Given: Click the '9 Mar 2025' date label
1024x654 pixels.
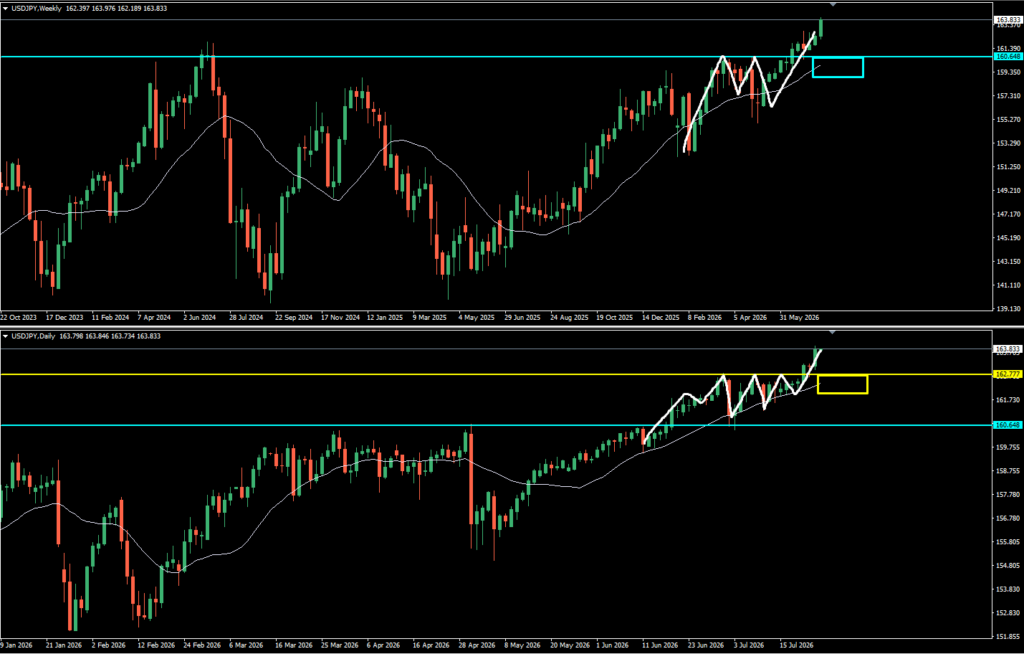Looking at the screenshot, I should click(430, 318).
